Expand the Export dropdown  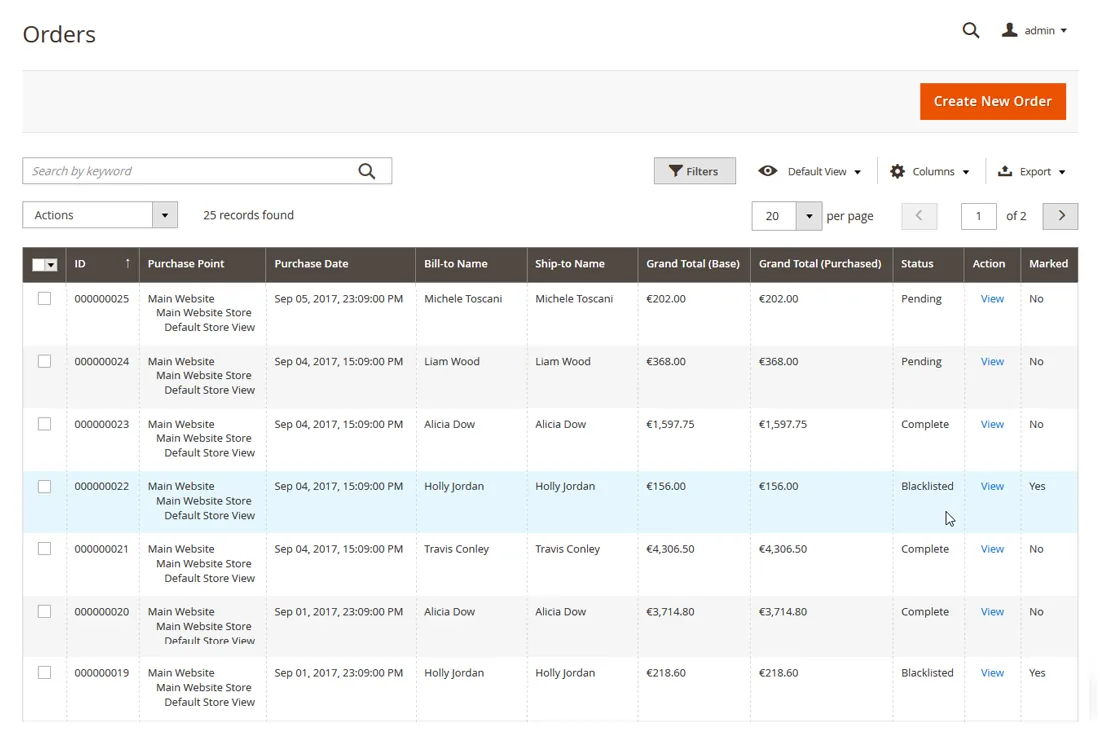tap(1062, 172)
